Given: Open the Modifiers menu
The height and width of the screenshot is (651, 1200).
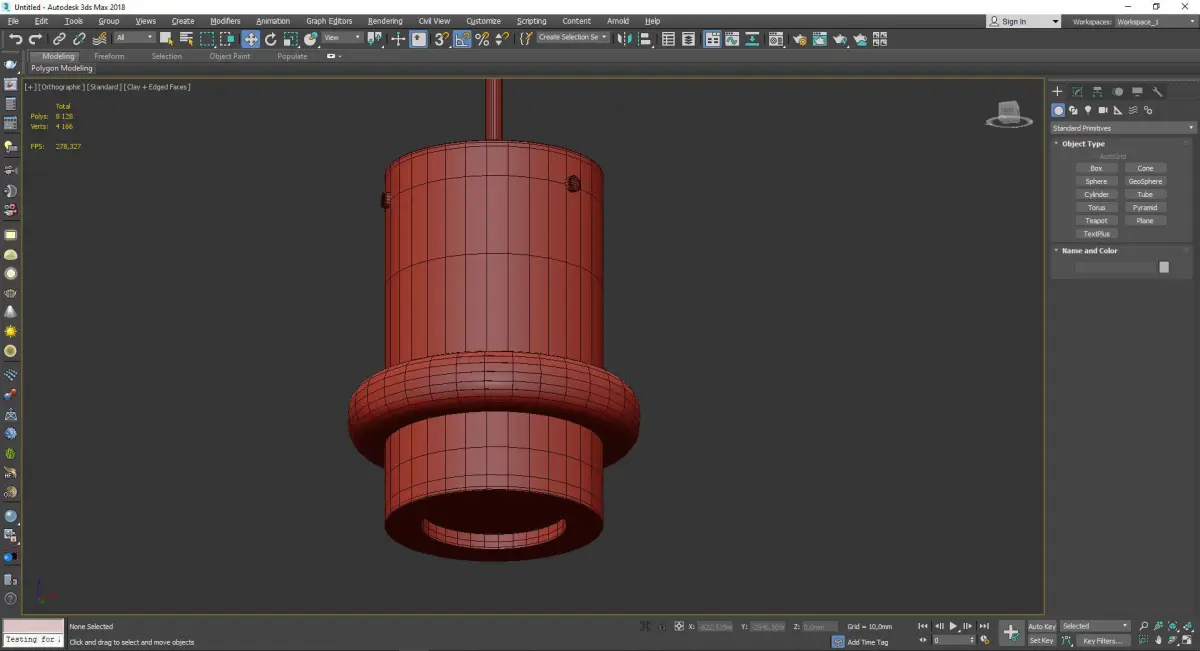Looking at the screenshot, I should coord(225,21).
